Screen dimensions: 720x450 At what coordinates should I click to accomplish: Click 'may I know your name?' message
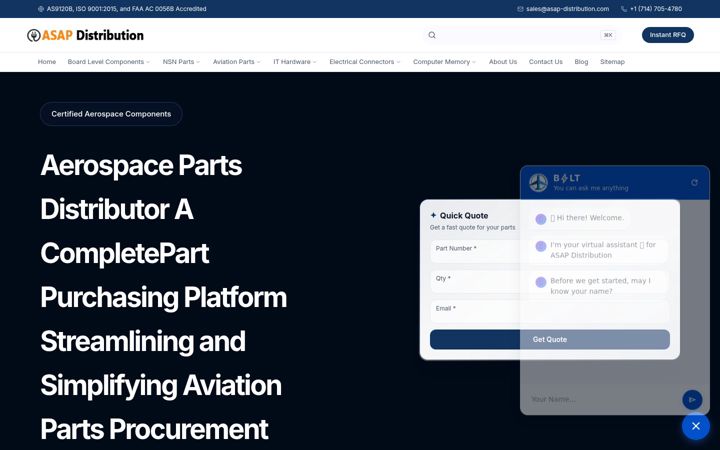coord(600,286)
